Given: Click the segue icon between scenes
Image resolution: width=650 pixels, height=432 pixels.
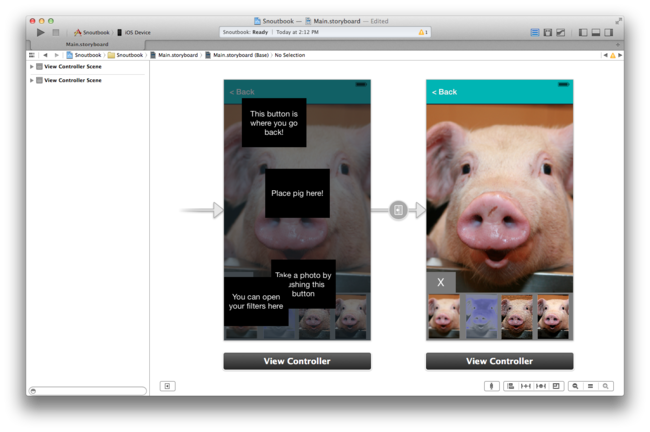Looking at the screenshot, I should point(398,210).
